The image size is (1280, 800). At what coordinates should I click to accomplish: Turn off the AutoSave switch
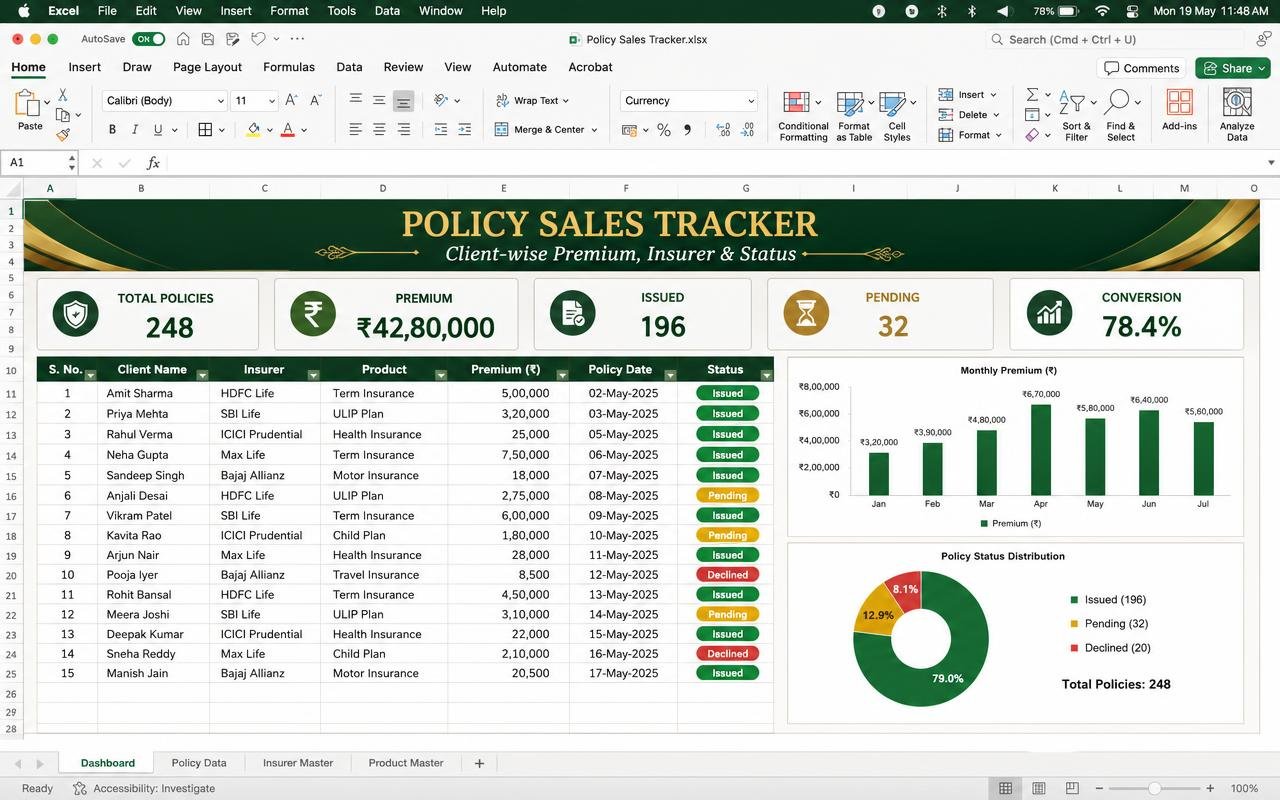tap(149, 39)
